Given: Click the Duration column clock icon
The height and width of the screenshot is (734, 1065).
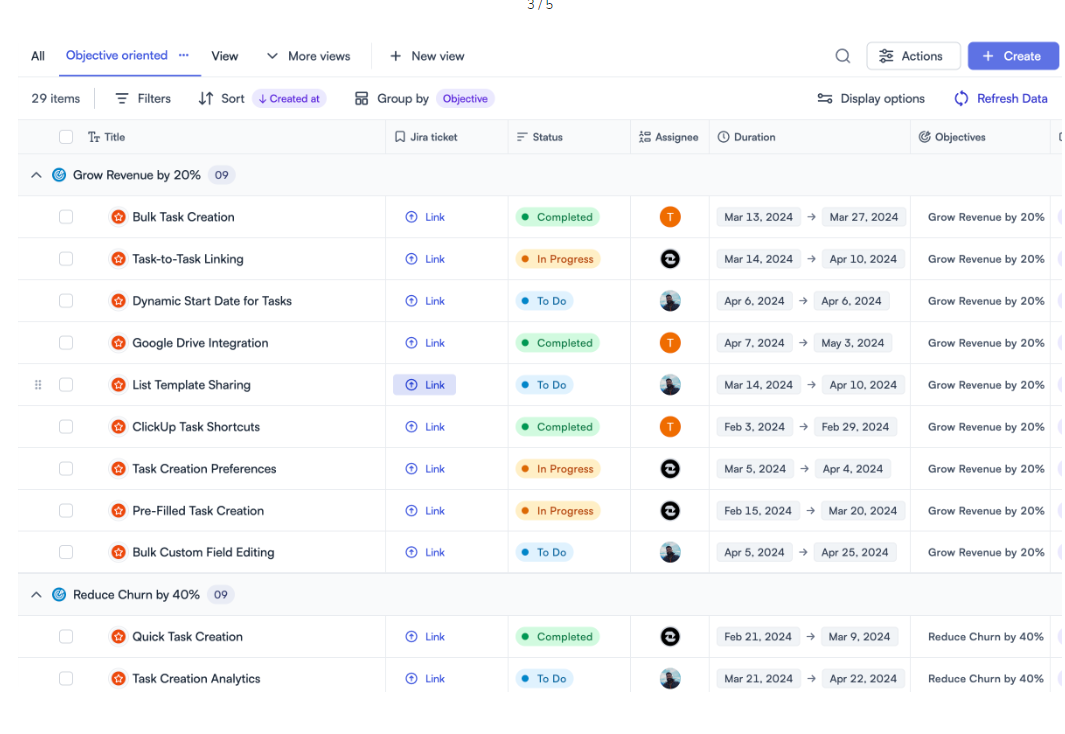Looking at the screenshot, I should coord(723,137).
